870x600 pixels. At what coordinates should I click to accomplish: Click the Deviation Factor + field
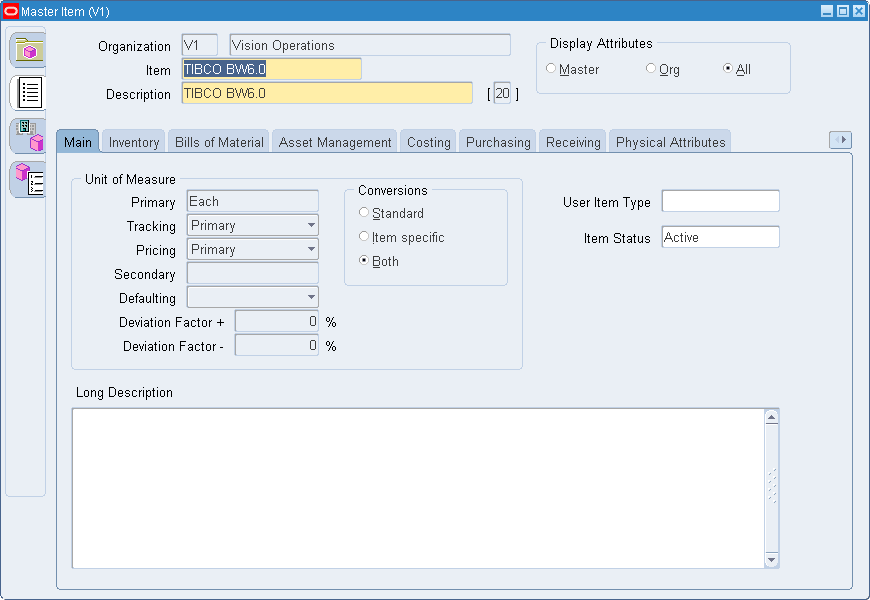point(276,321)
